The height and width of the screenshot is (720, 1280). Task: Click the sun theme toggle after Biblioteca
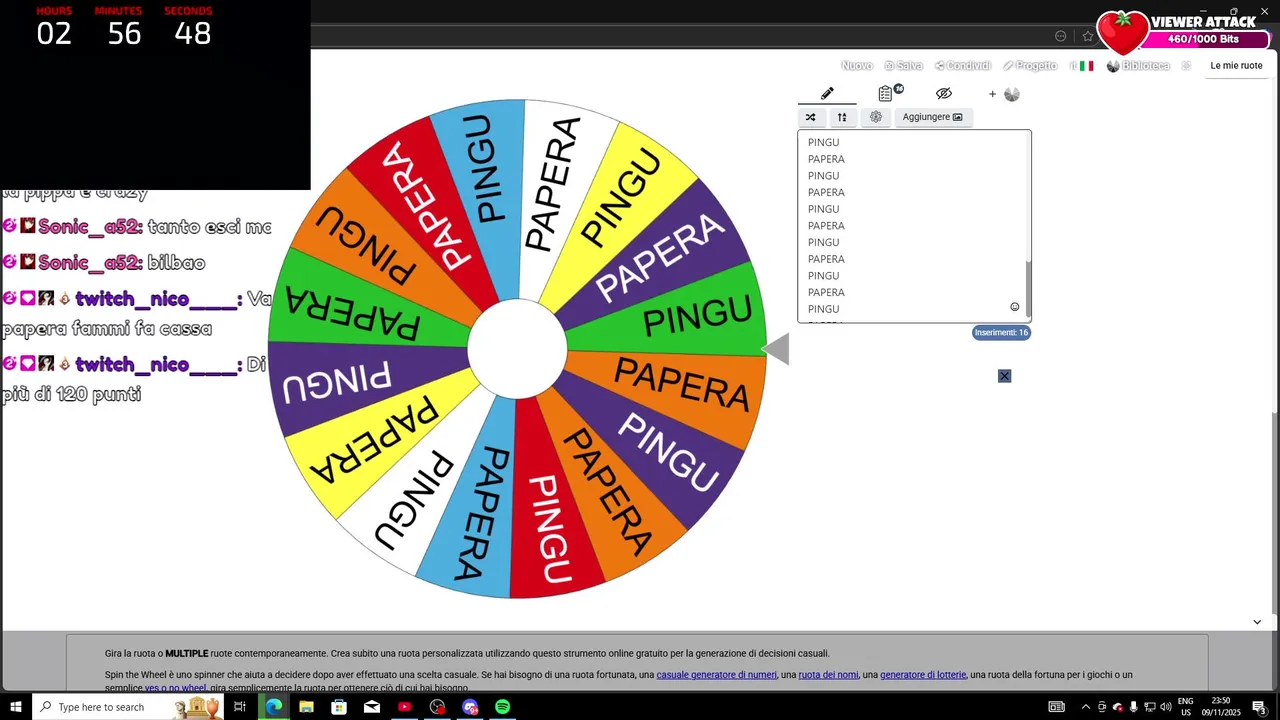1186,66
